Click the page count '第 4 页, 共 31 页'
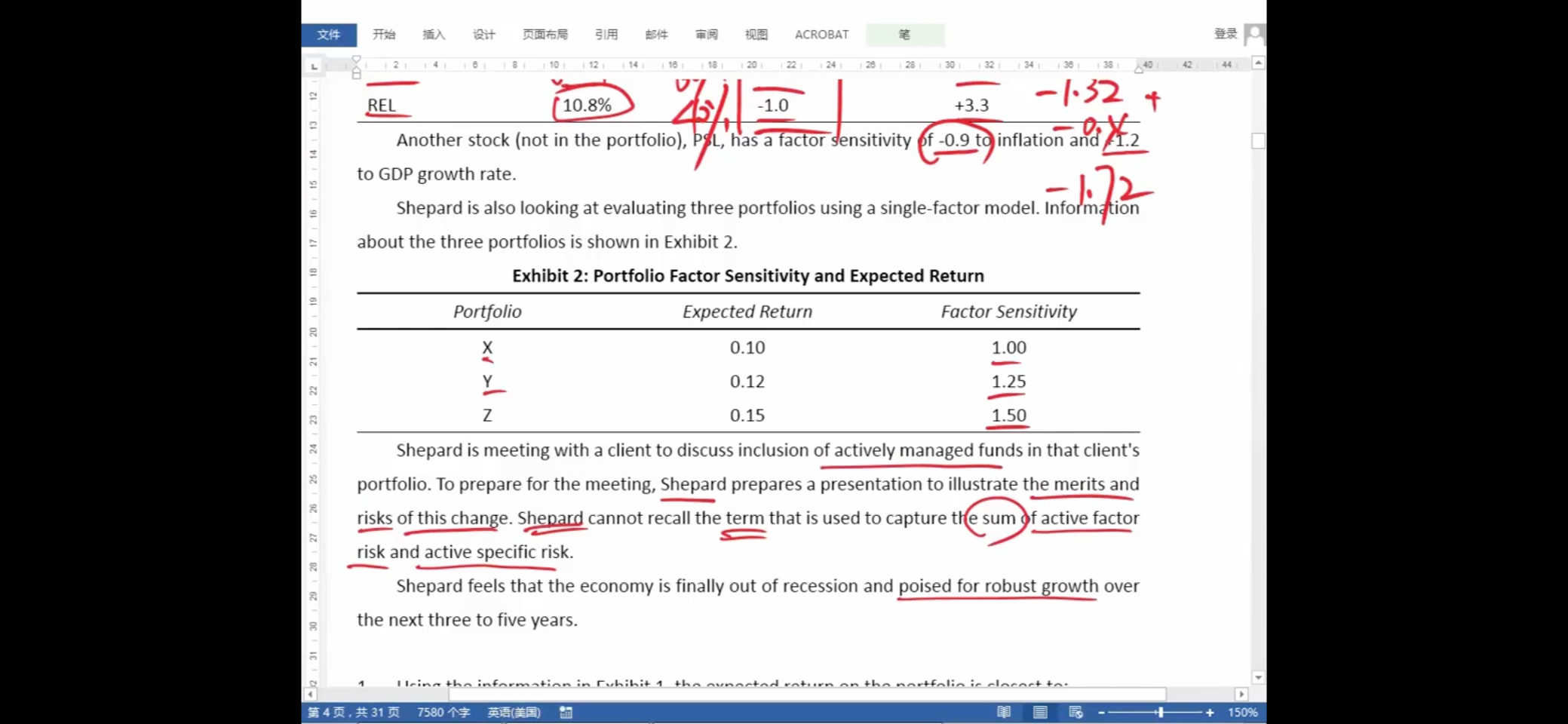 (353, 712)
